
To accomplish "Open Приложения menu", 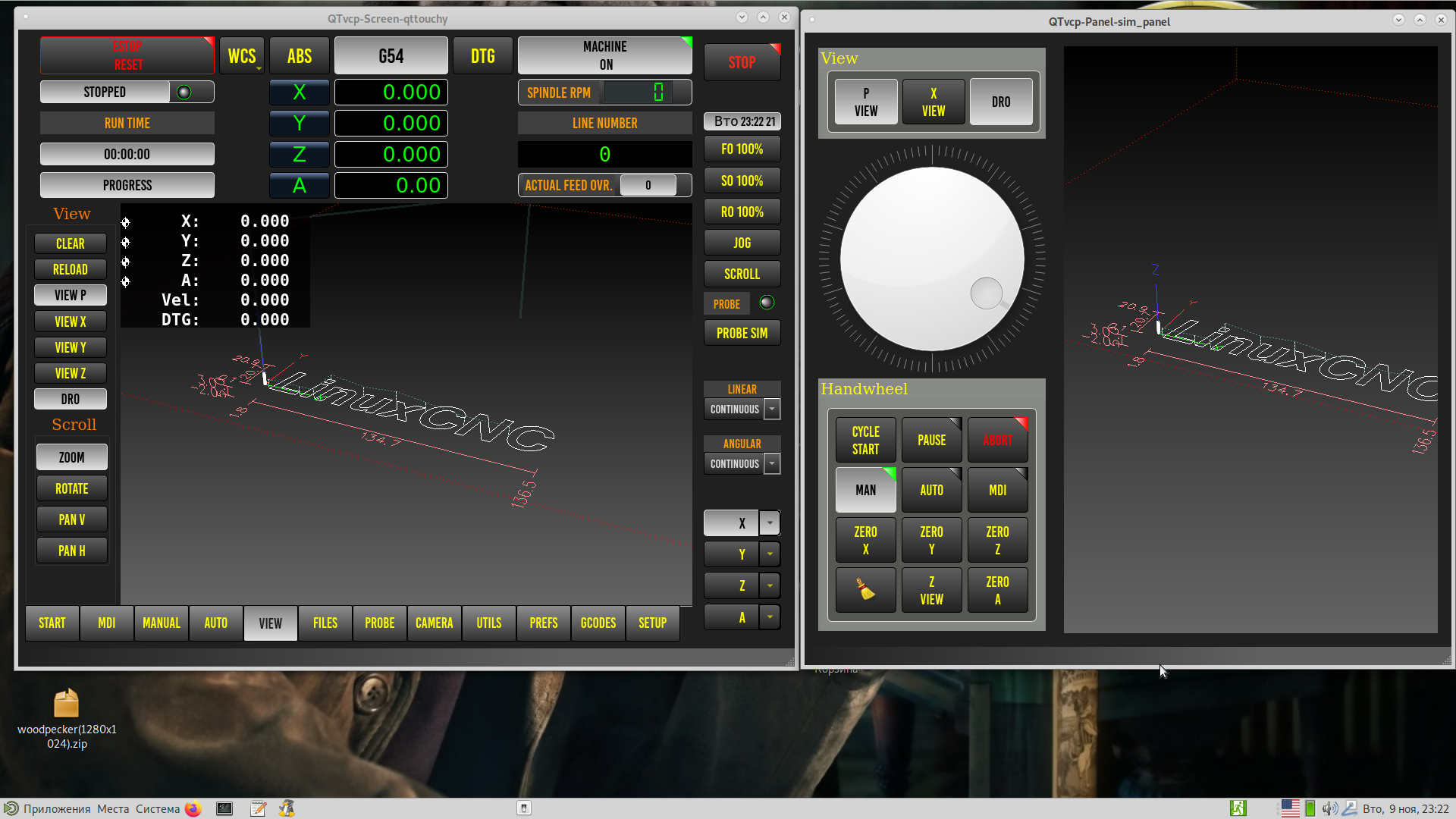I will (x=57, y=808).
